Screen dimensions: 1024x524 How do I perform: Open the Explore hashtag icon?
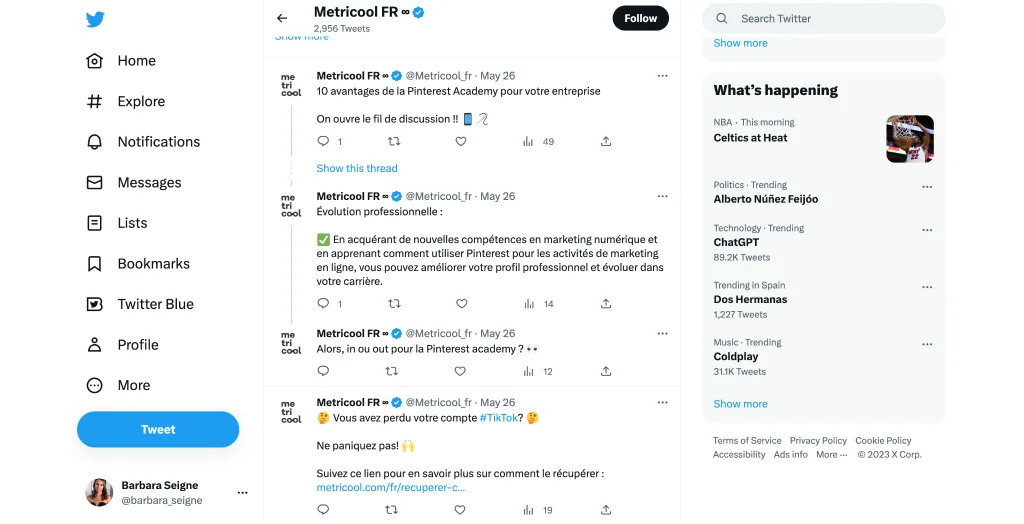pyautogui.click(x=95, y=101)
